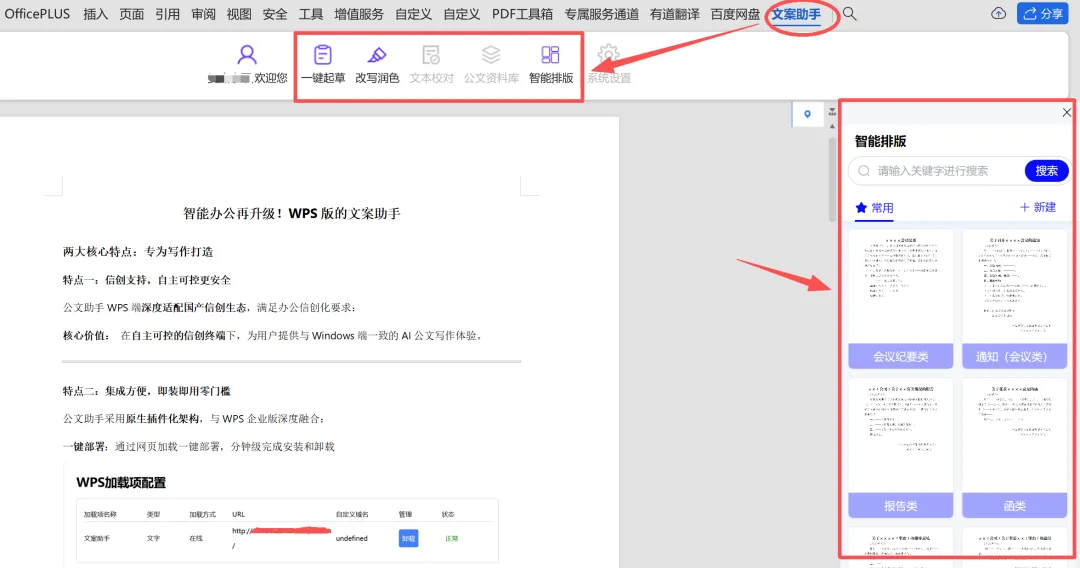The height and width of the screenshot is (568, 1080).
Task: Choose the 报告类 template
Action: coord(900,448)
